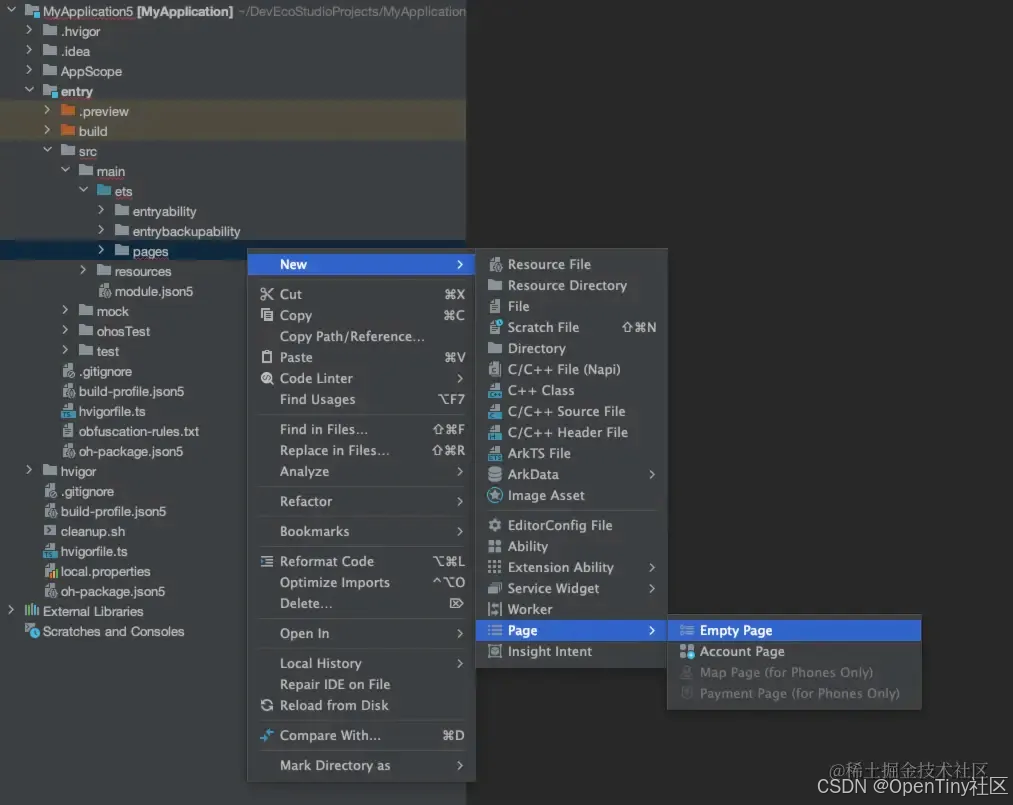
Task: Click the C/C++ Header File icon
Action: [495, 432]
